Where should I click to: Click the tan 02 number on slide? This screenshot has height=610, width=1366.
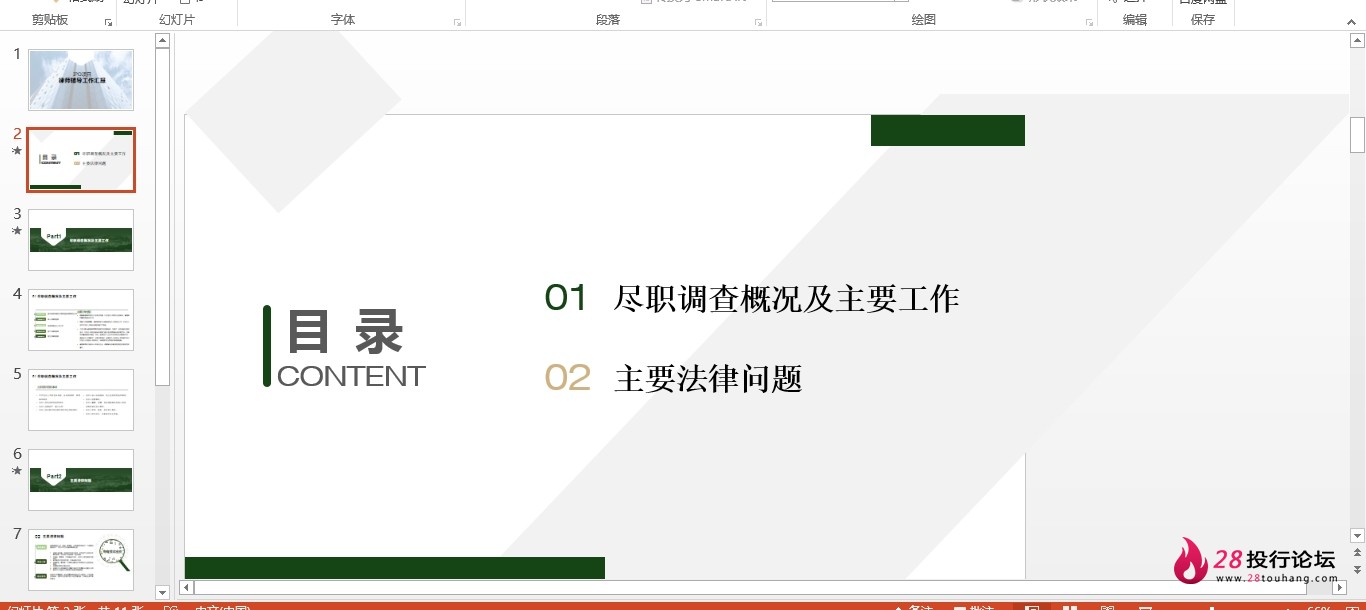(568, 378)
